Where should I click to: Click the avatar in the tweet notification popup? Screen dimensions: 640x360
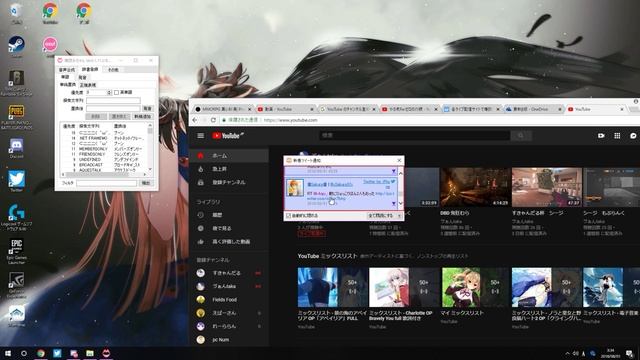pyautogui.click(x=295, y=188)
